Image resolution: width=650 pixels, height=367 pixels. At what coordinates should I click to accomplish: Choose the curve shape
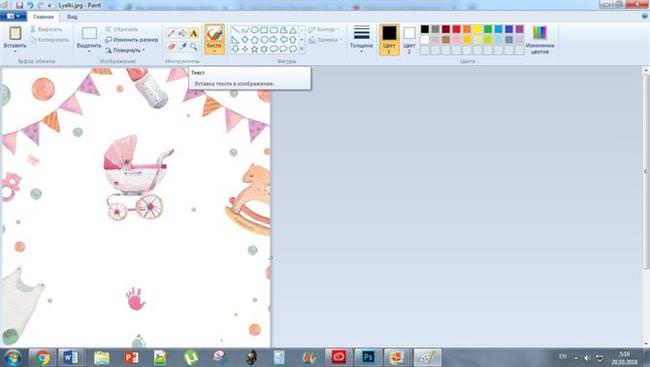[x=245, y=30]
